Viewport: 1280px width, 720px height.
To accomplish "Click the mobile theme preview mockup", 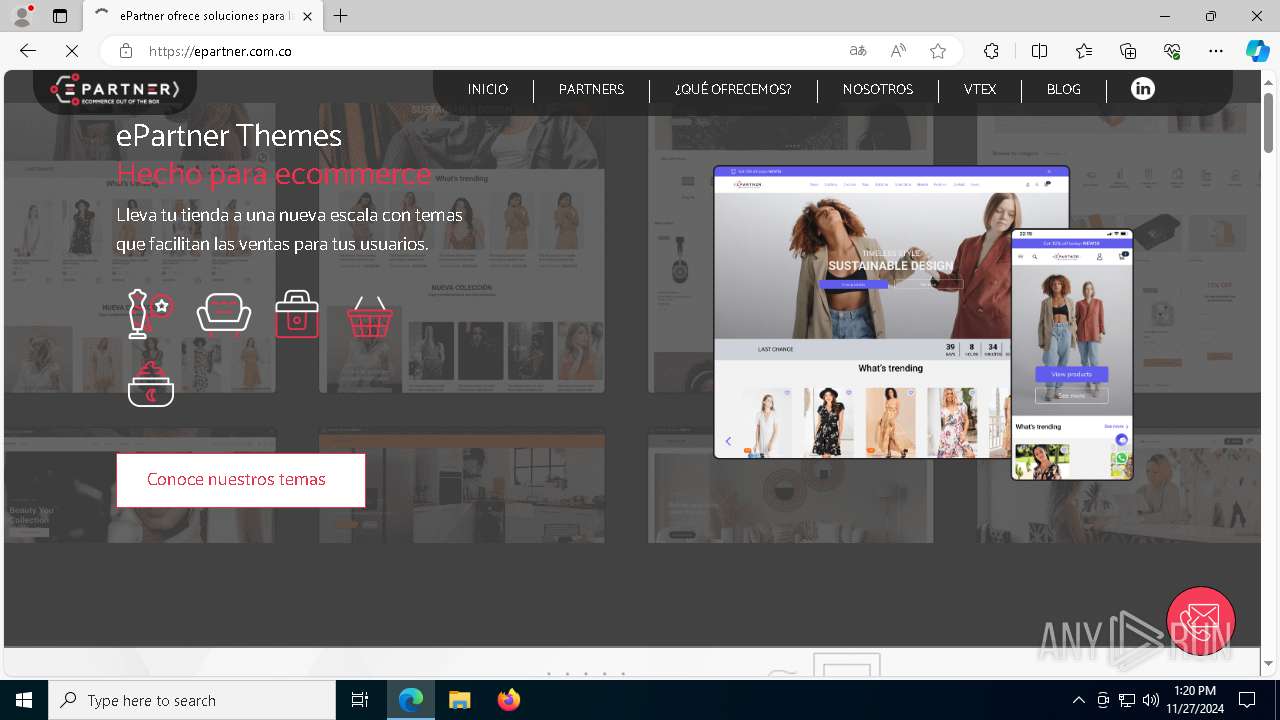I will point(1072,354).
